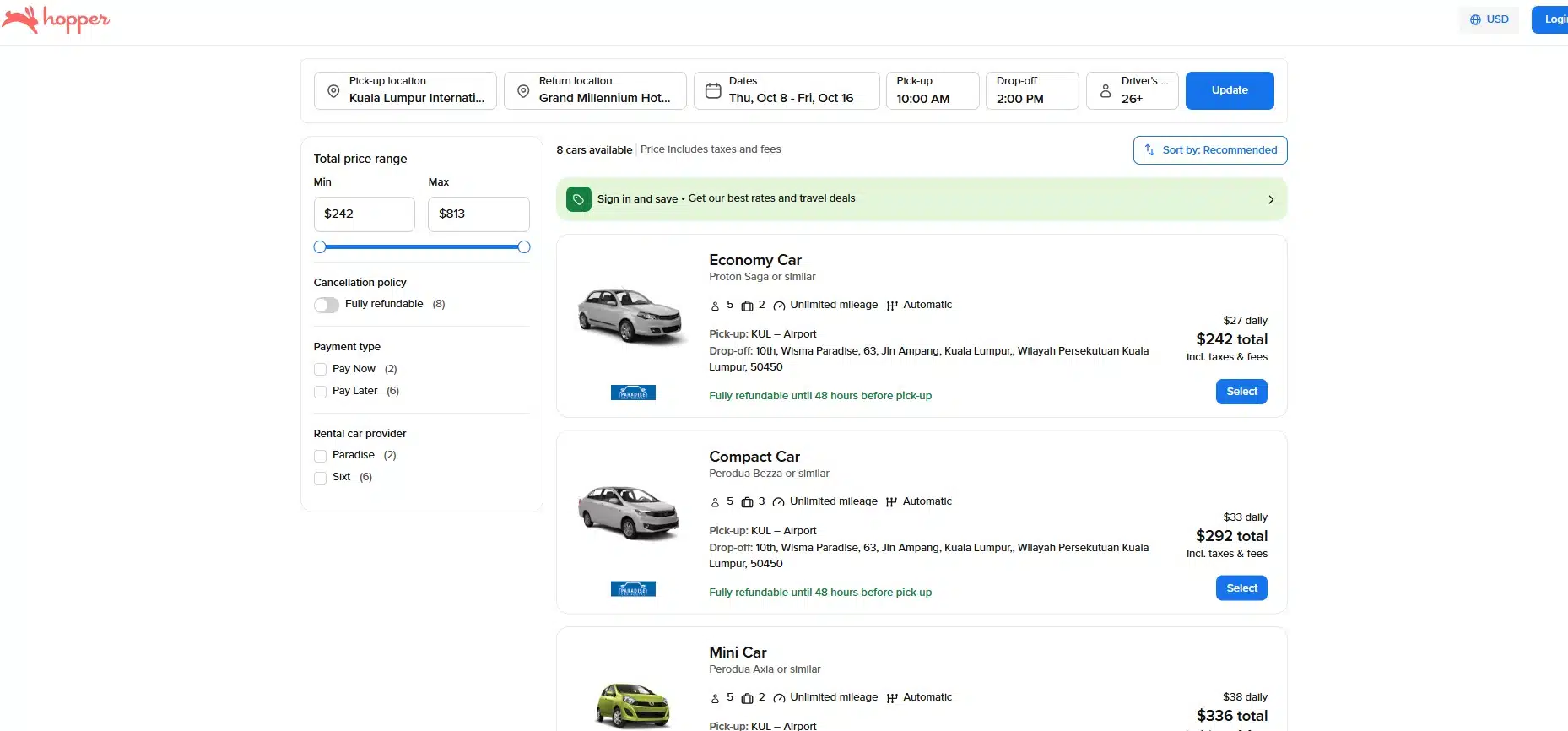
Task: Click the return location pin icon
Action: pos(523,90)
